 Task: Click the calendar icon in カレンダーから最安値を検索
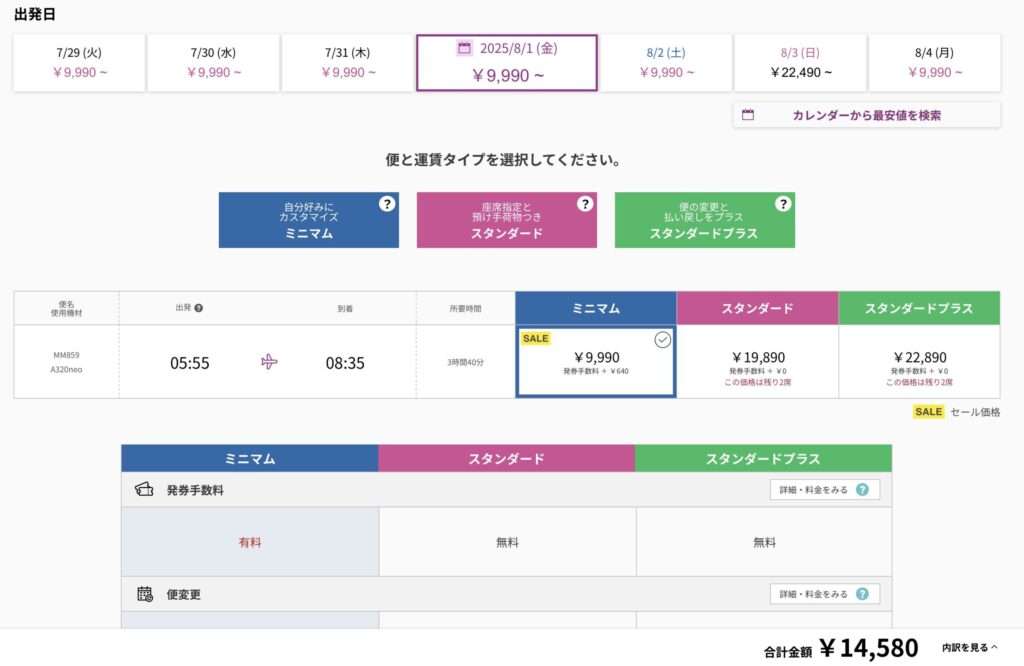pos(748,115)
